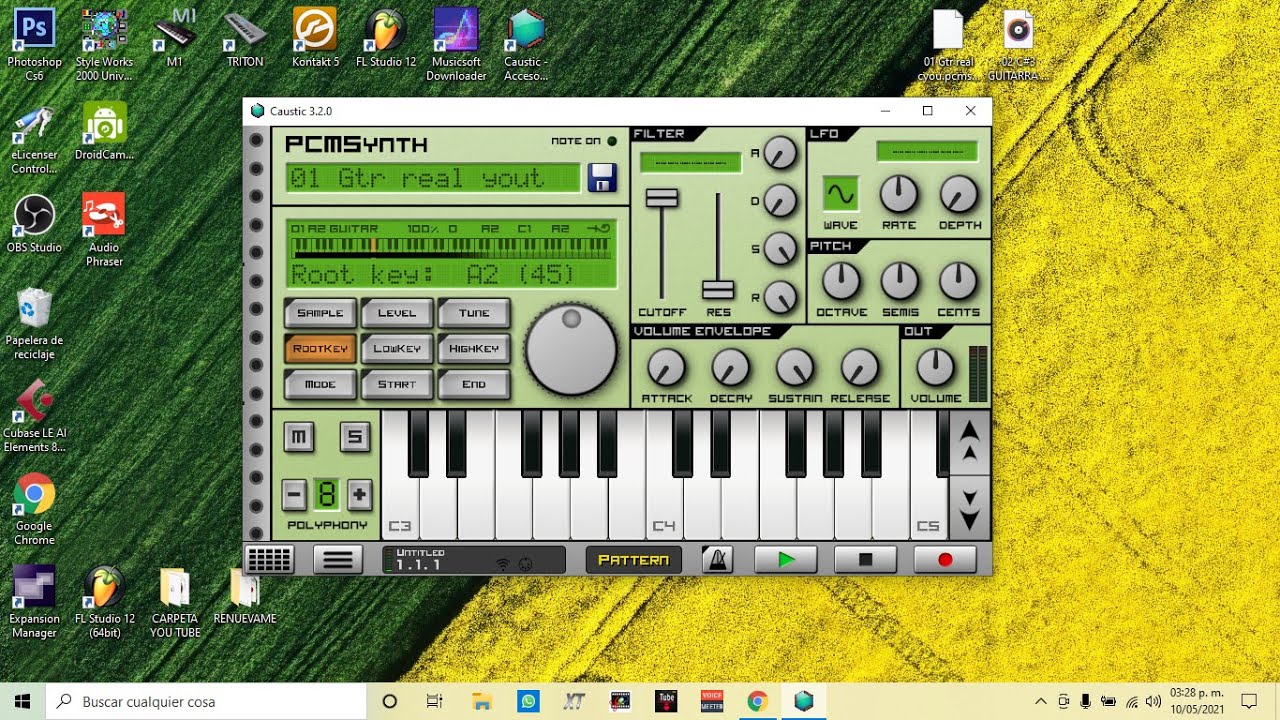Click the filter R envelope knob
The width and height of the screenshot is (1280, 720).
[780, 297]
